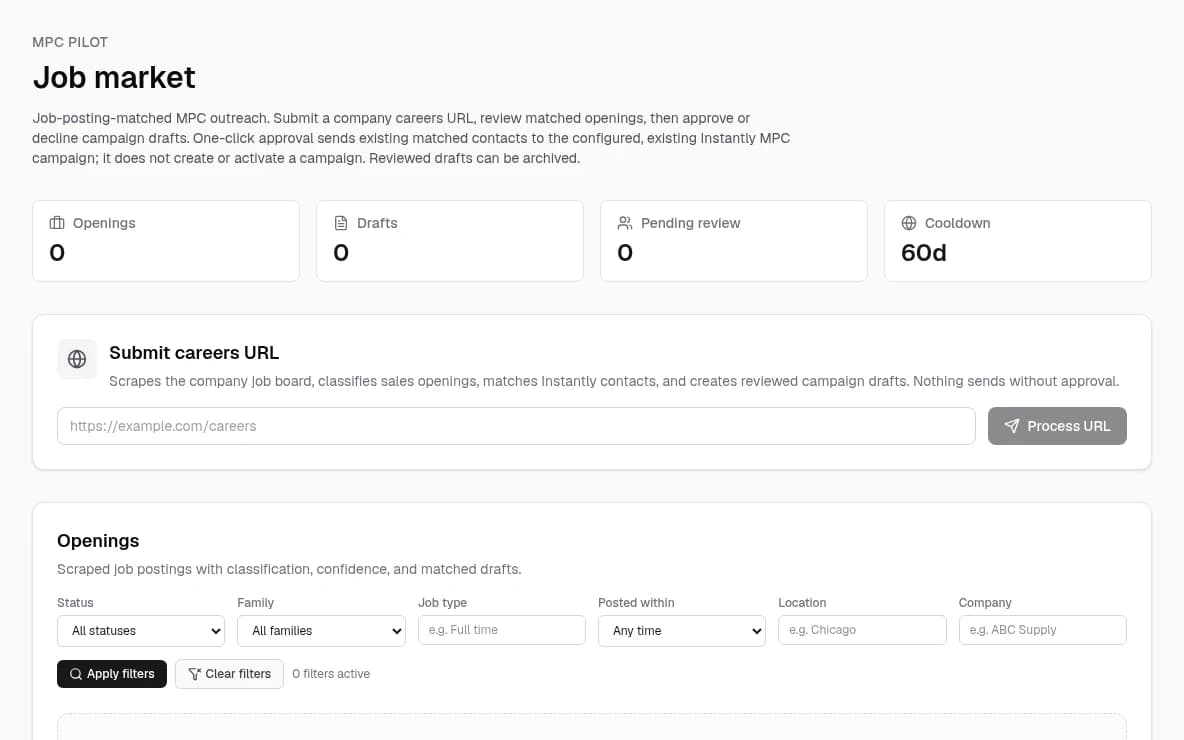Click the magnifier icon in Apply filters
Viewport: 1184px width, 740px height.
point(76,674)
